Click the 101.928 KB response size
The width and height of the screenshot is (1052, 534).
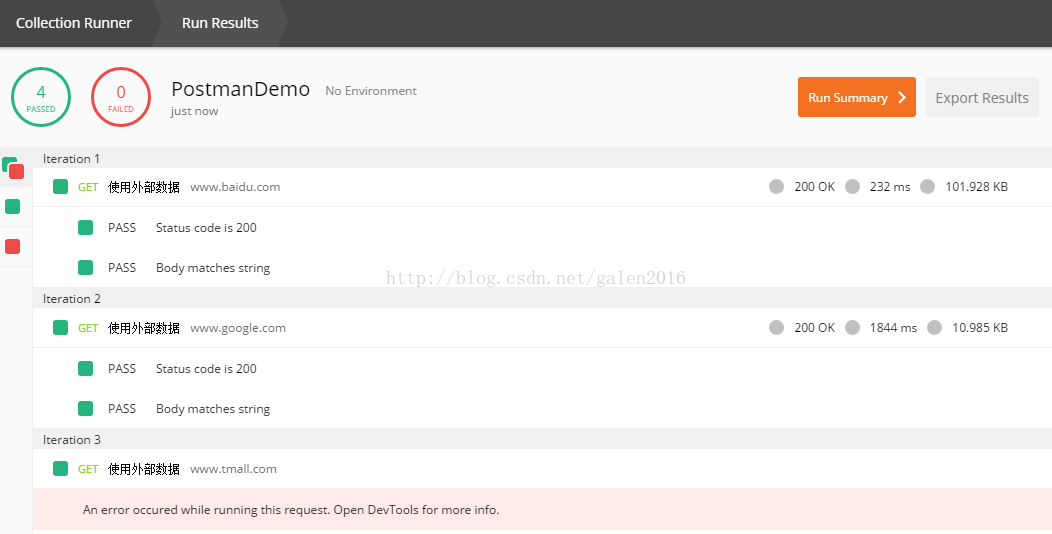click(x=976, y=186)
